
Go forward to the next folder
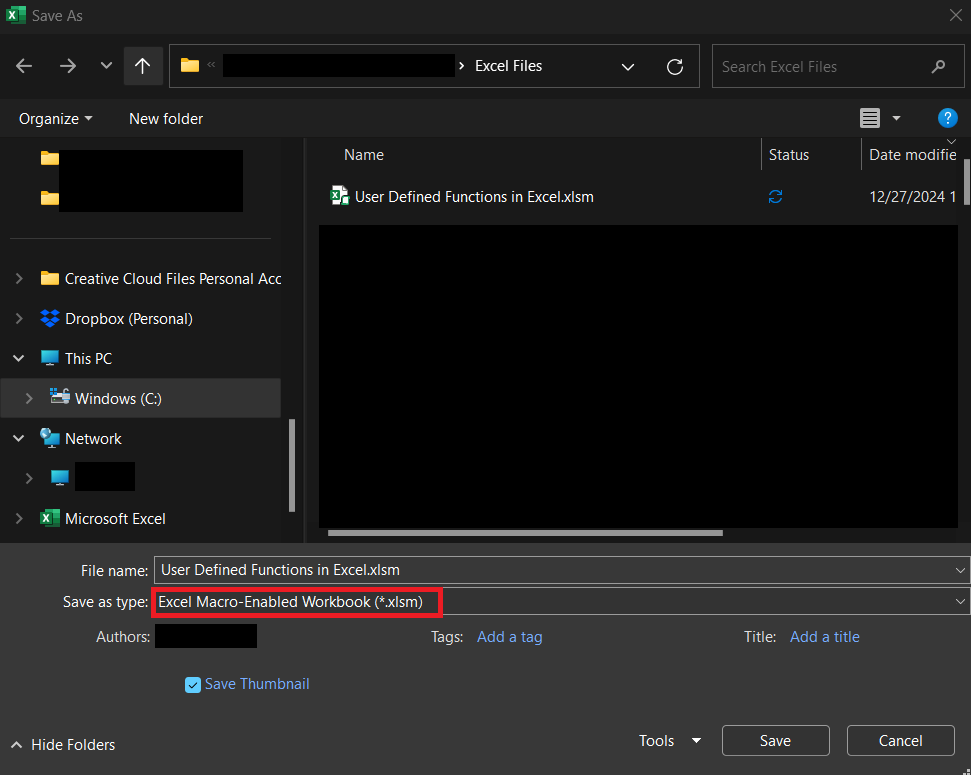click(x=67, y=66)
